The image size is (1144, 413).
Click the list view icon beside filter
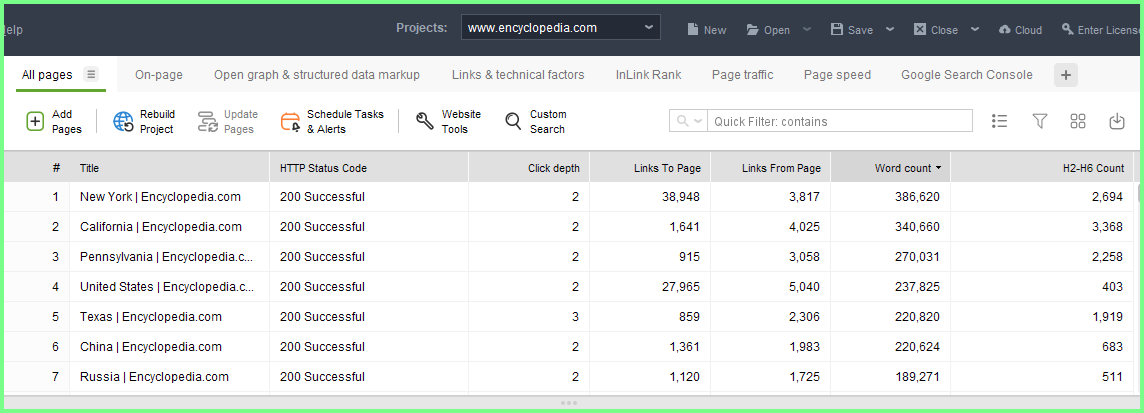(x=1000, y=121)
